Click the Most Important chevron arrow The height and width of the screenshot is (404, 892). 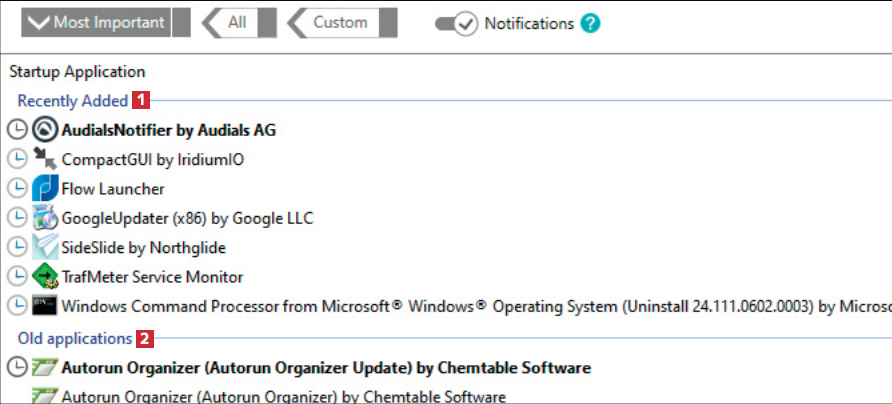coord(38,22)
